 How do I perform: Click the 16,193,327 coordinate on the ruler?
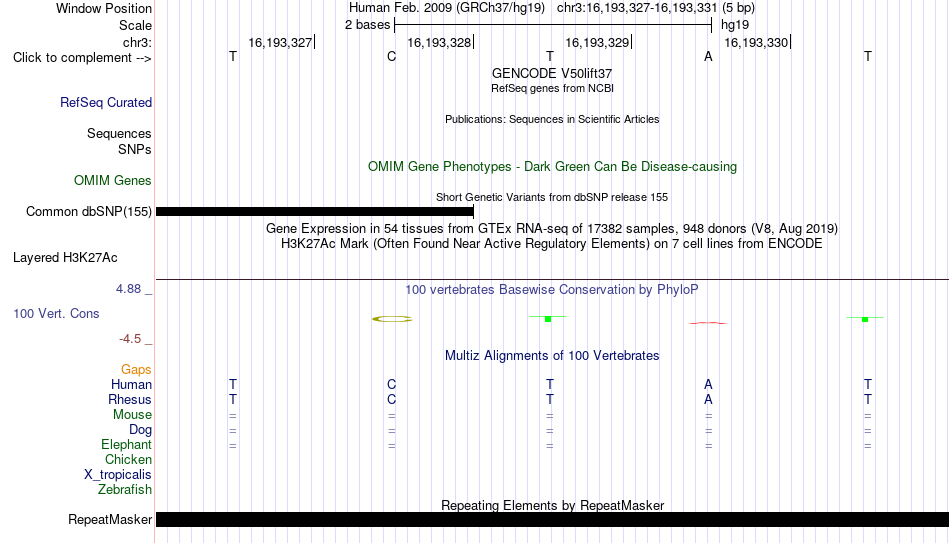coord(281,42)
